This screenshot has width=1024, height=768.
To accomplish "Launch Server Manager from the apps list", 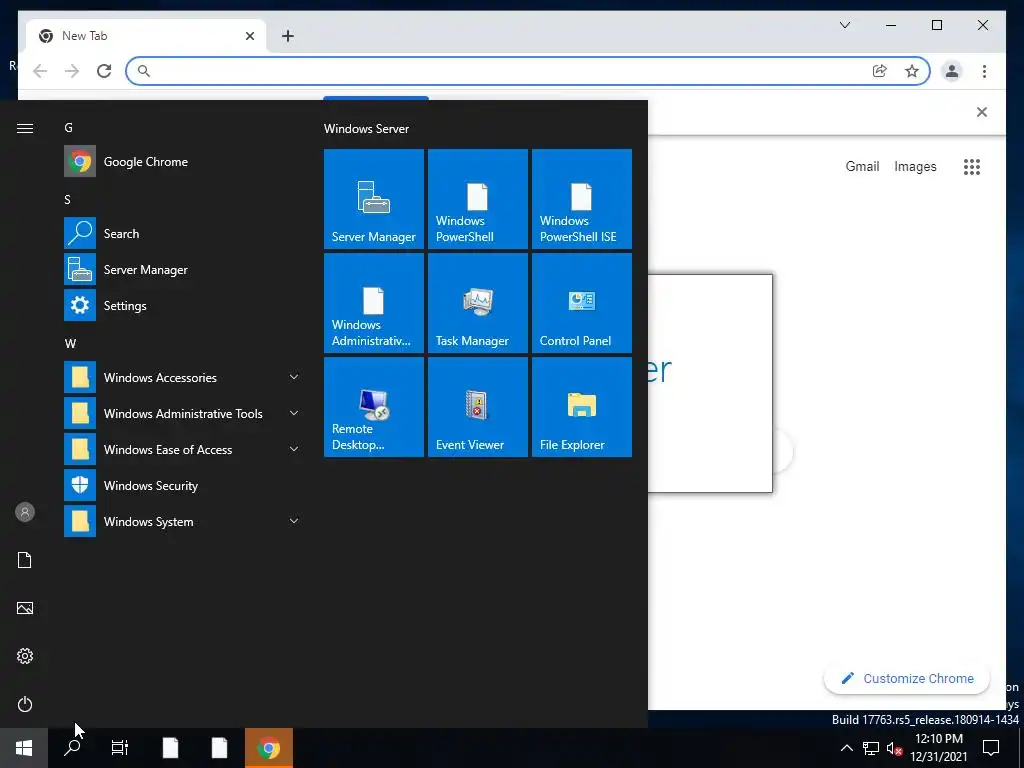I will (x=182, y=269).
